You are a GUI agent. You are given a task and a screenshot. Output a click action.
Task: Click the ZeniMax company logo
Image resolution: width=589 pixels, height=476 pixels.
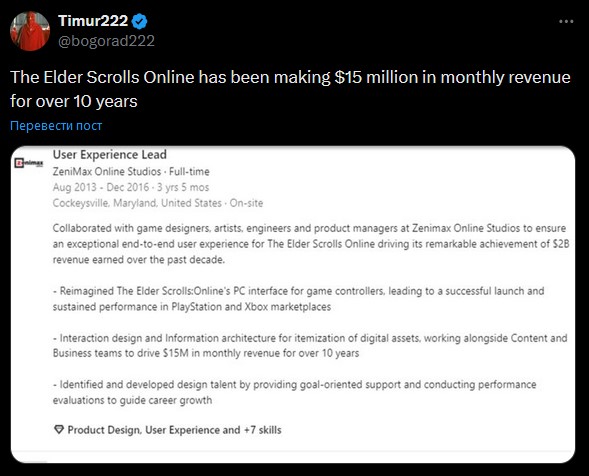pyautogui.click(x=29, y=163)
